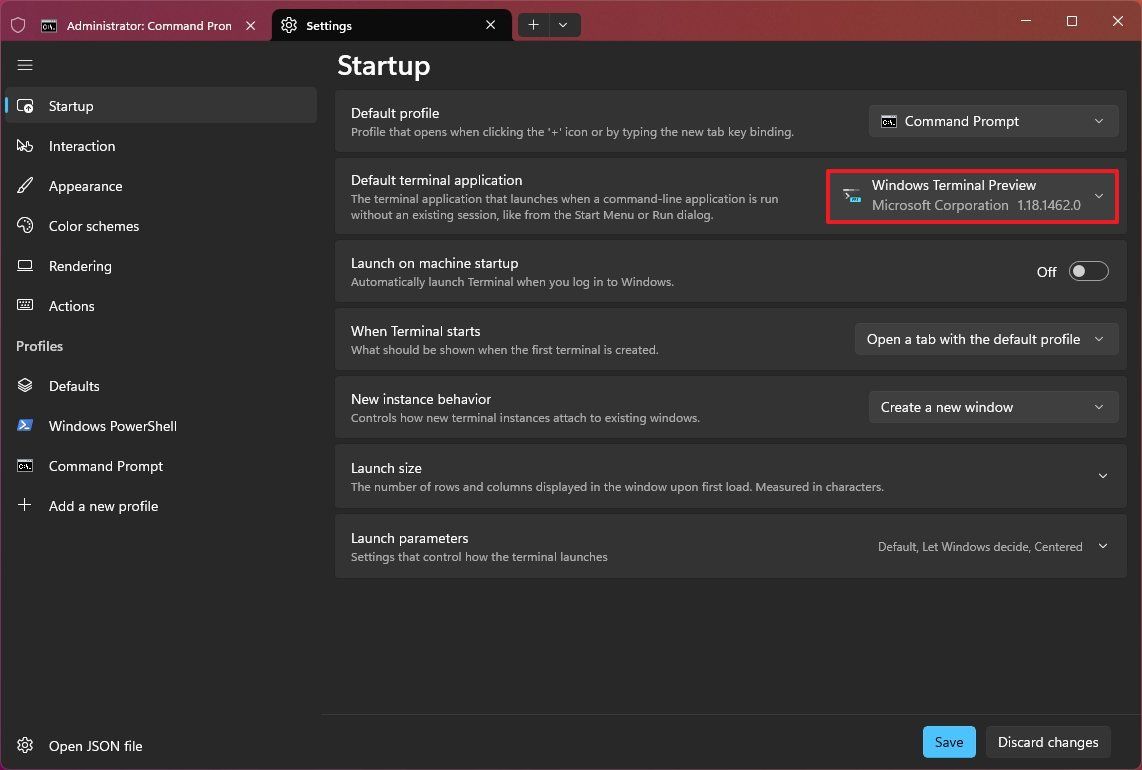
Task: Open the New instance behavior dropdown
Action: point(993,407)
